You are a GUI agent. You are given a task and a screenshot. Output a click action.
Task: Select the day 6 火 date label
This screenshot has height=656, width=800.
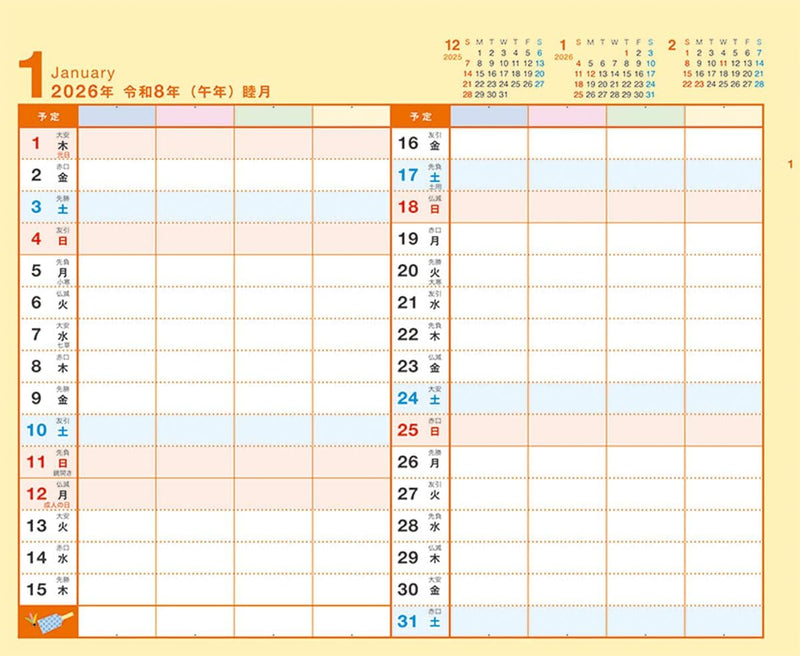point(48,302)
